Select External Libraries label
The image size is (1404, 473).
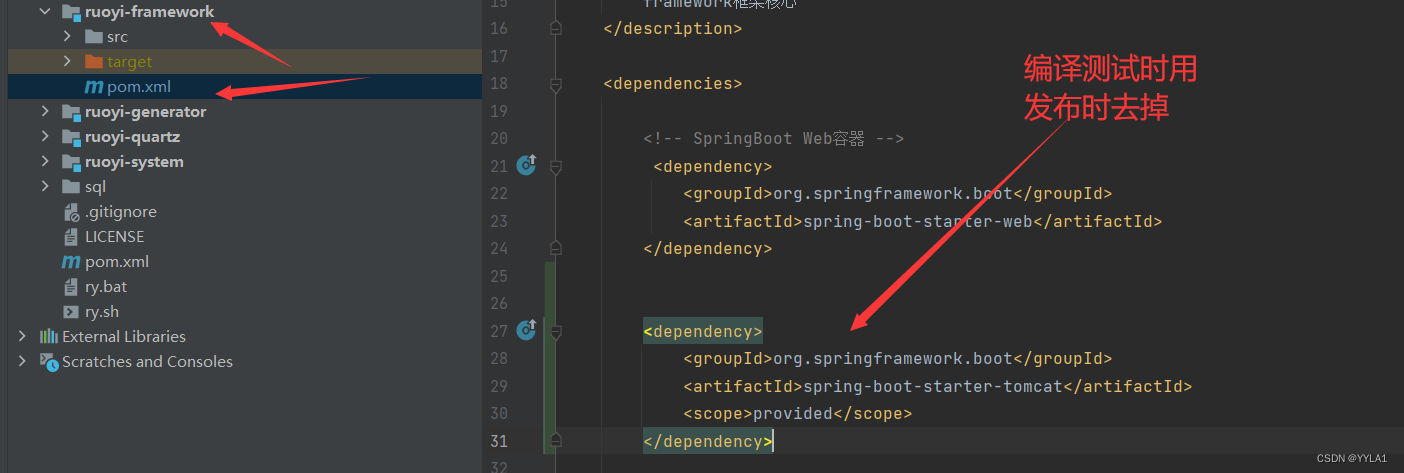click(x=124, y=337)
